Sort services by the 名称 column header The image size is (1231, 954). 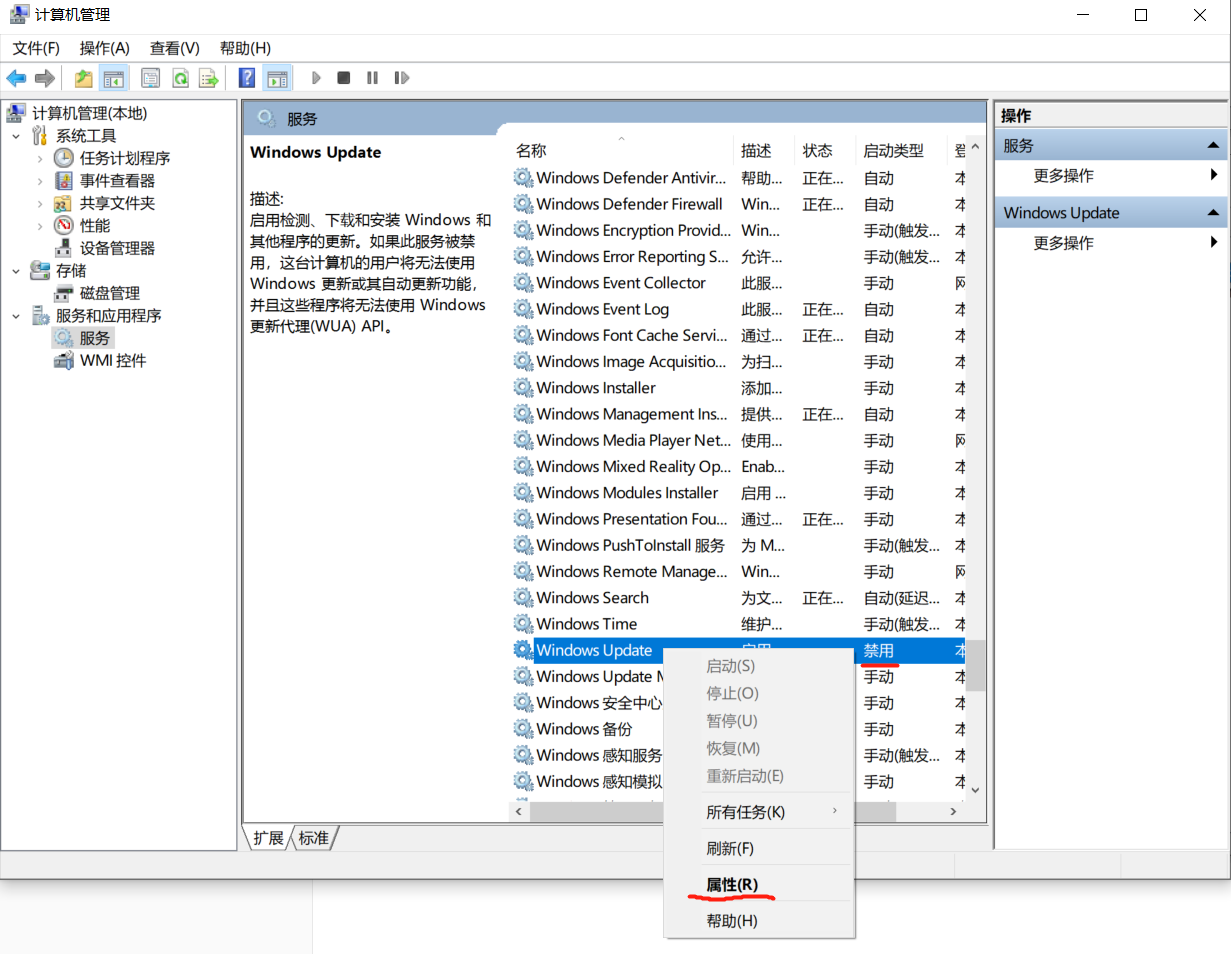tap(620, 151)
